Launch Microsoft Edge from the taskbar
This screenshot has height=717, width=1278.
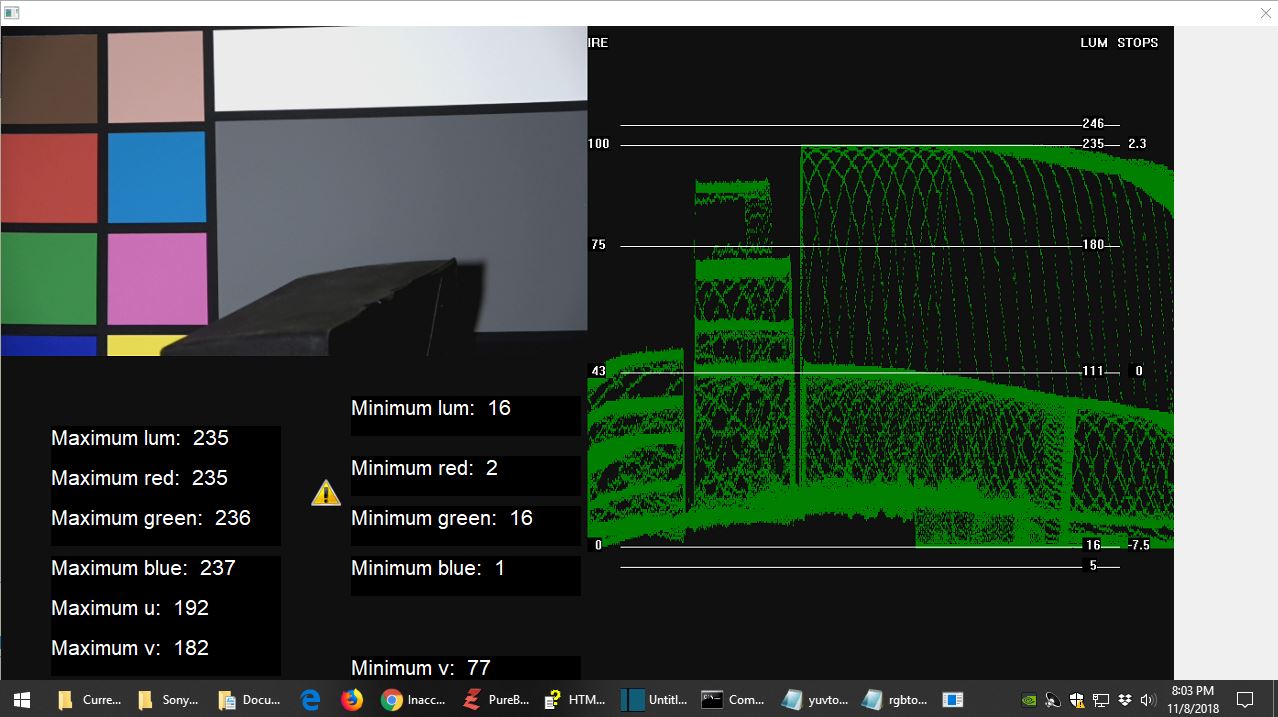310,699
